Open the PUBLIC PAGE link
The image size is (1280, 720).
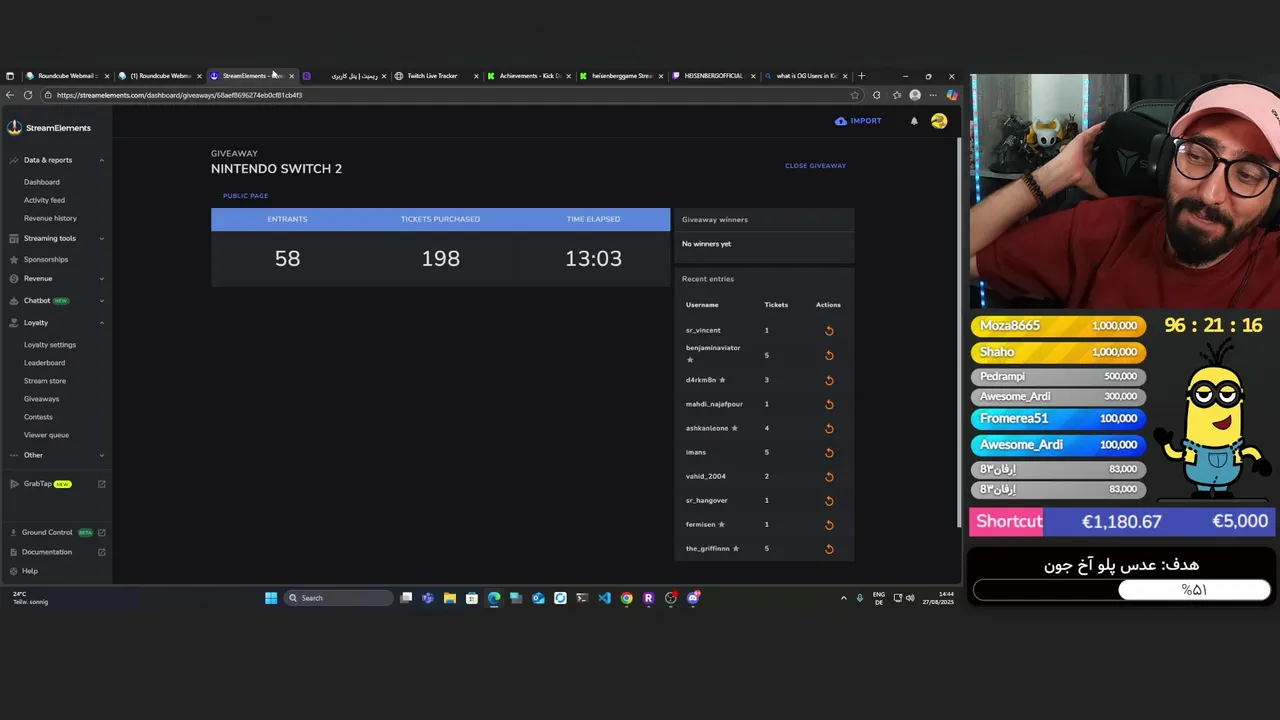[x=245, y=196]
